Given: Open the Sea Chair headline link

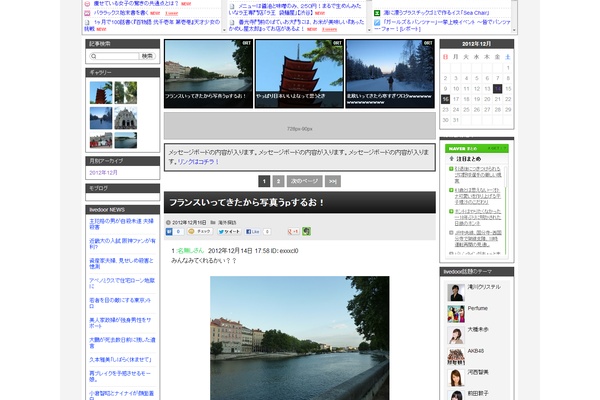Looking at the screenshot, I should 436,13.
